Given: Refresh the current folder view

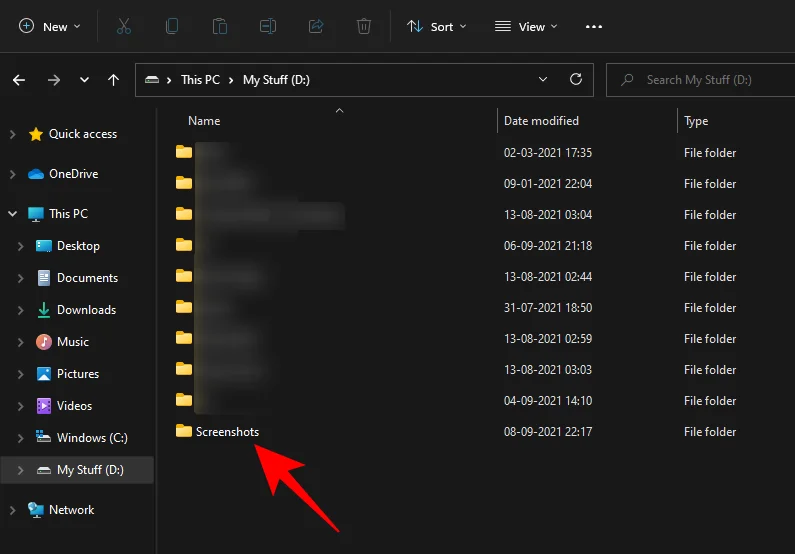Looking at the screenshot, I should [575, 80].
